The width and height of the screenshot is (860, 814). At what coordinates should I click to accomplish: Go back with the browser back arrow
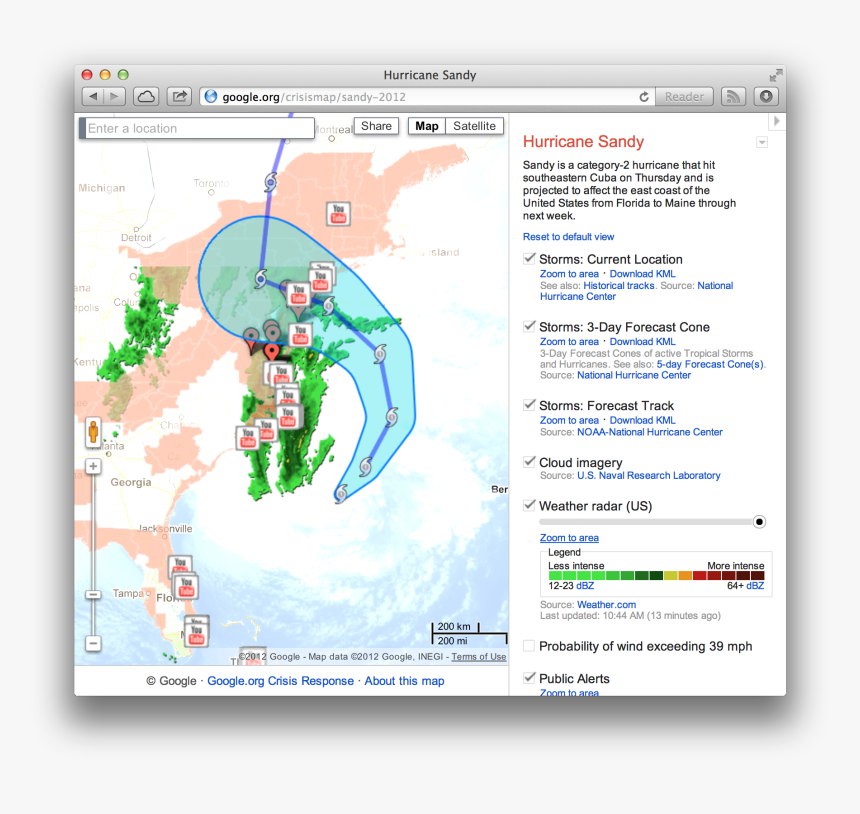click(x=93, y=97)
